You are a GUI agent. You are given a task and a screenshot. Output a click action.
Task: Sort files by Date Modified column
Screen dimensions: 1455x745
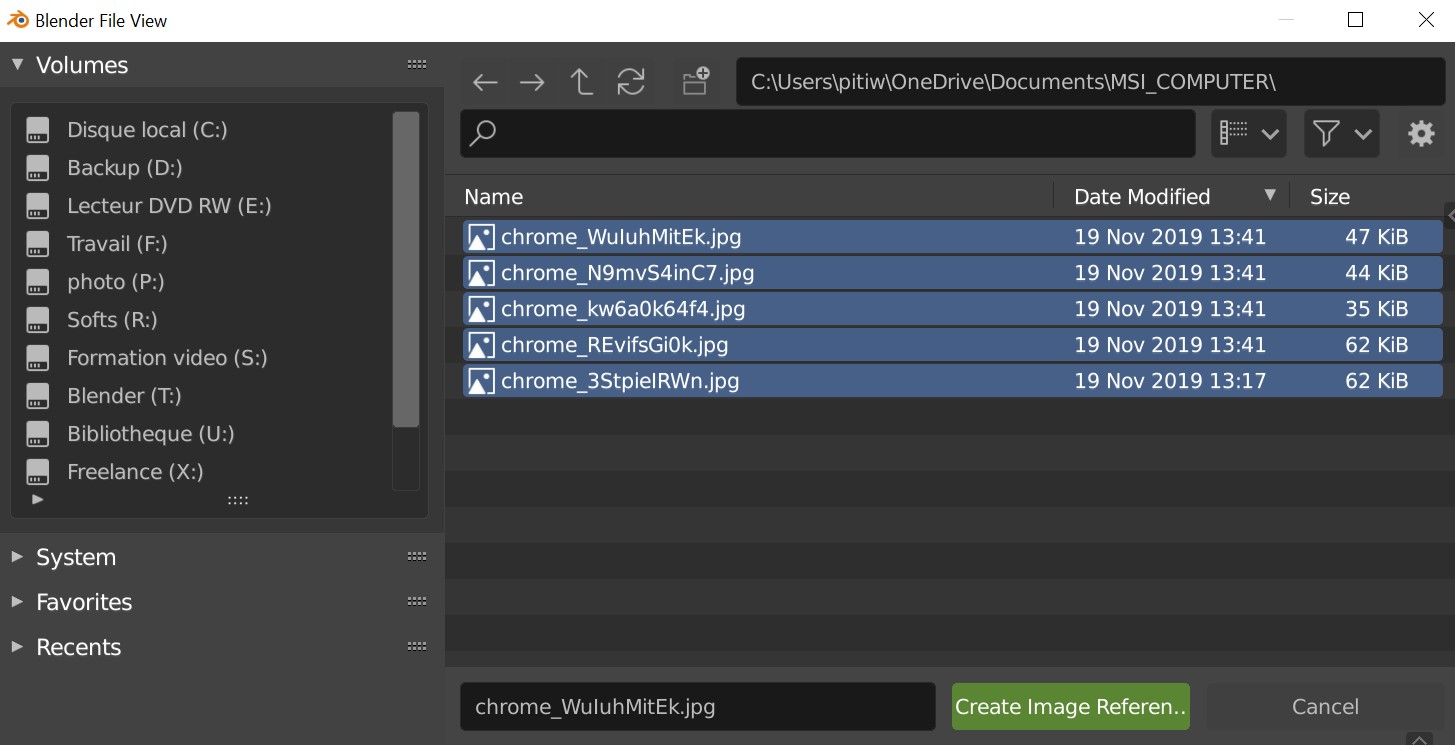[x=1142, y=197]
